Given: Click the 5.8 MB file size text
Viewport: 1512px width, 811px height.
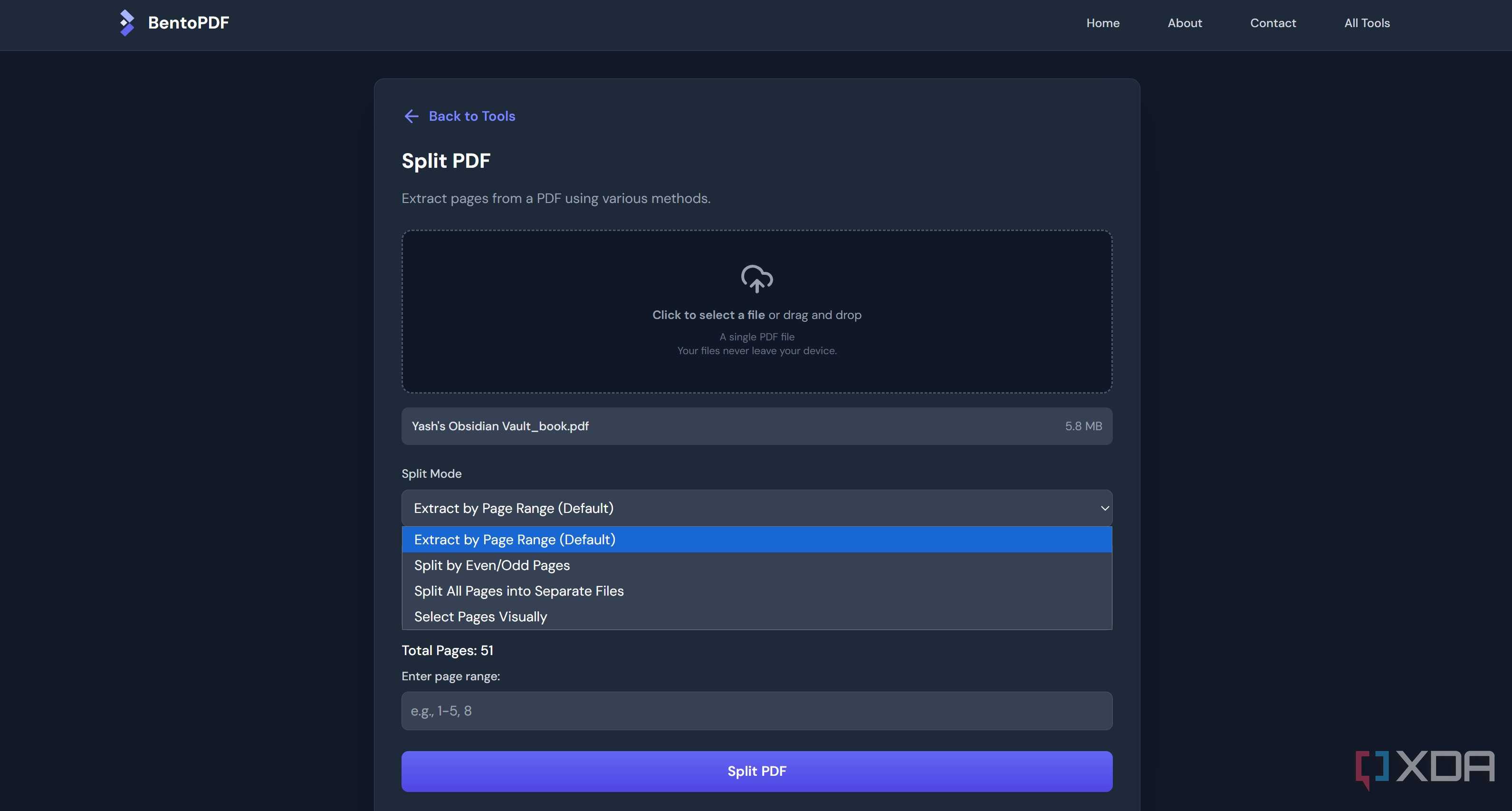Looking at the screenshot, I should tap(1083, 426).
